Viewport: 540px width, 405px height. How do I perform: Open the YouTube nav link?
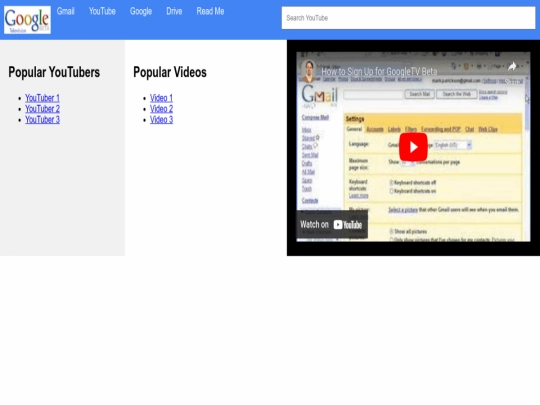point(102,11)
